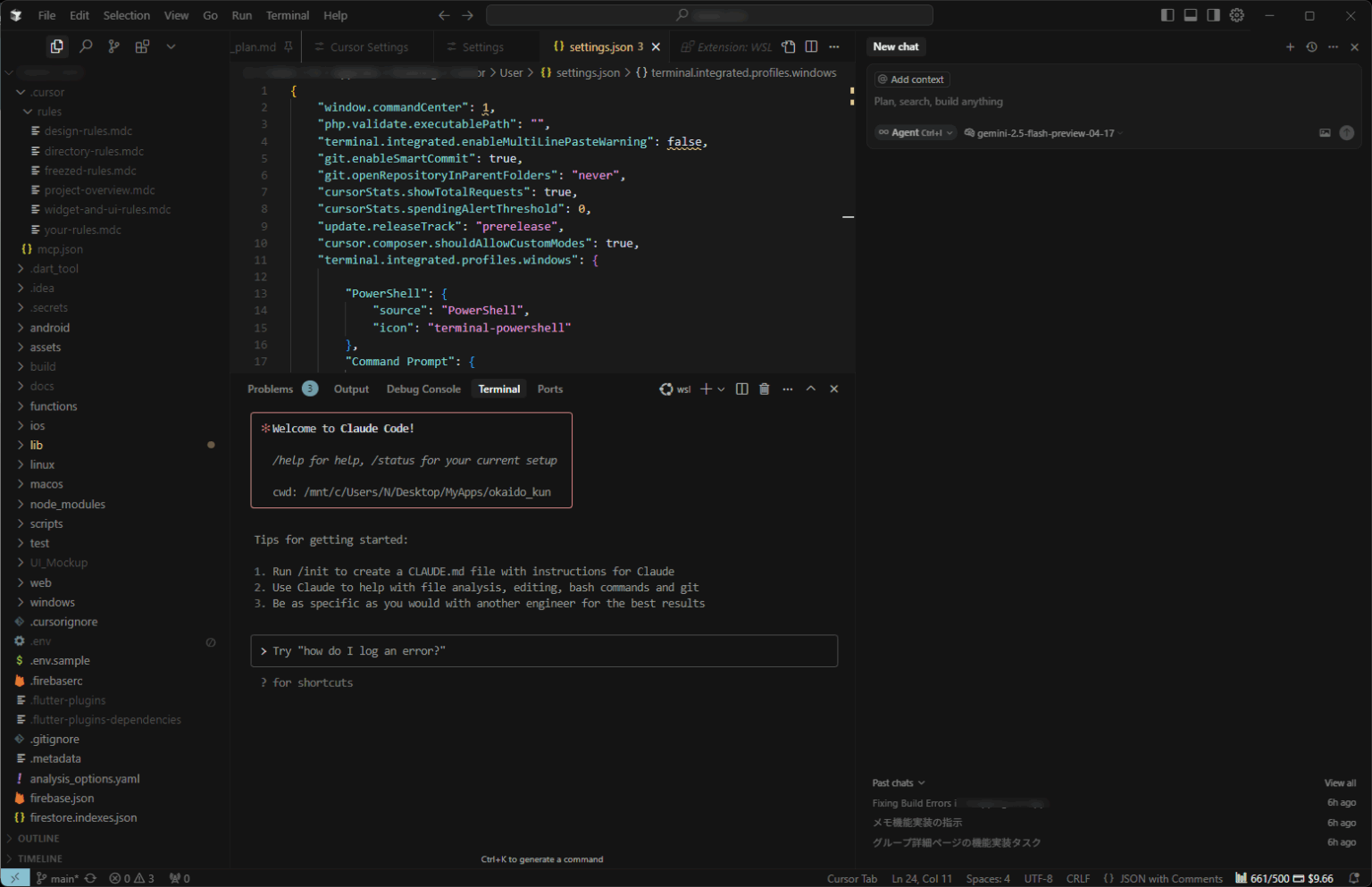Click View all past chats
This screenshot has width=1372, height=887.
(x=1339, y=783)
